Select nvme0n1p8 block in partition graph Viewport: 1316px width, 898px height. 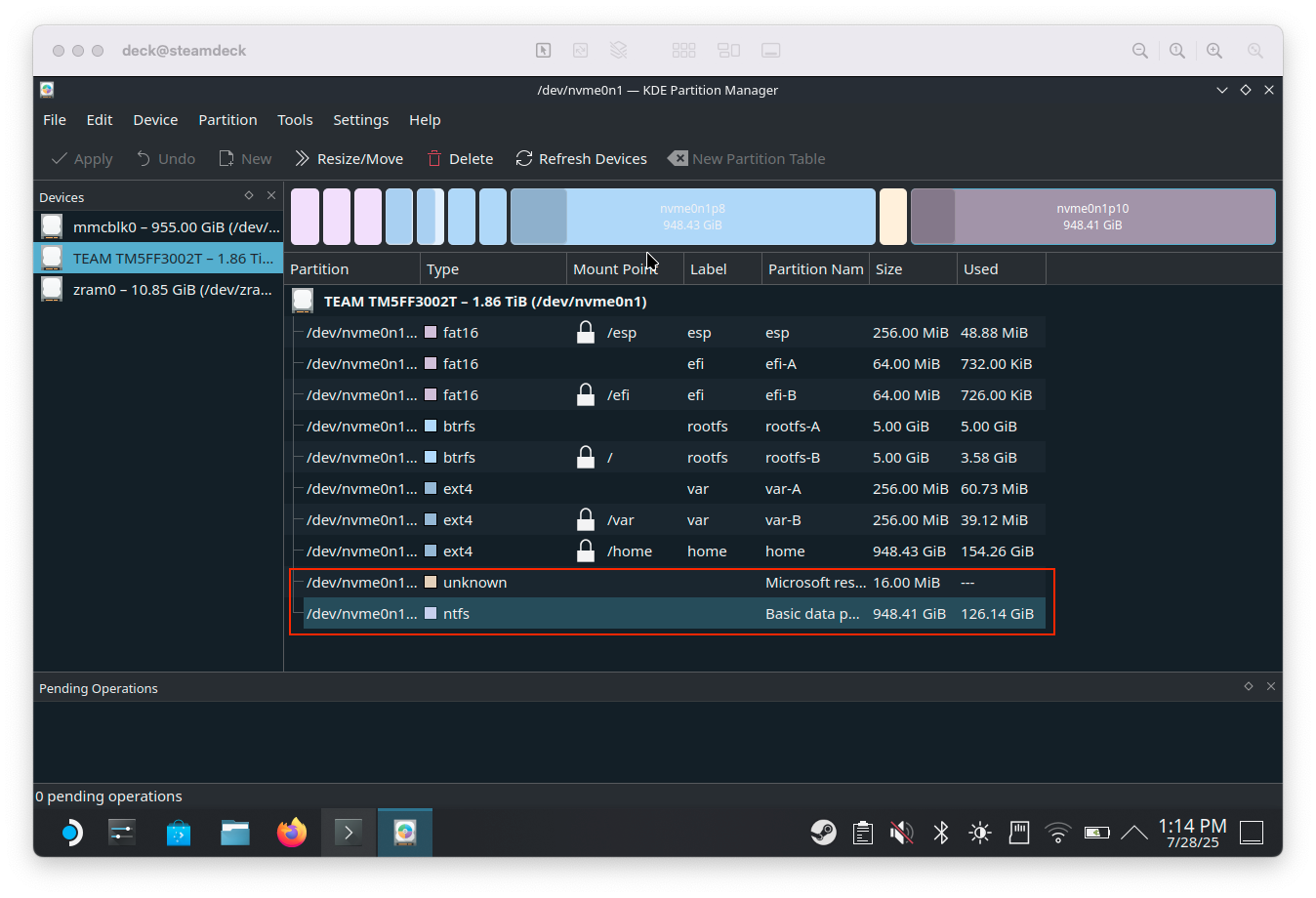coord(693,217)
